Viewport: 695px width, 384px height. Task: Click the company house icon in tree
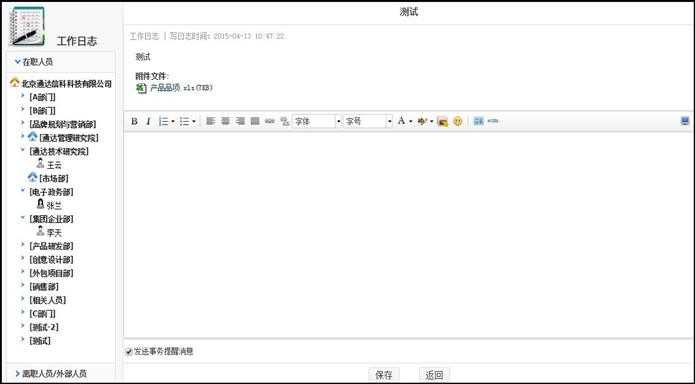(x=15, y=82)
